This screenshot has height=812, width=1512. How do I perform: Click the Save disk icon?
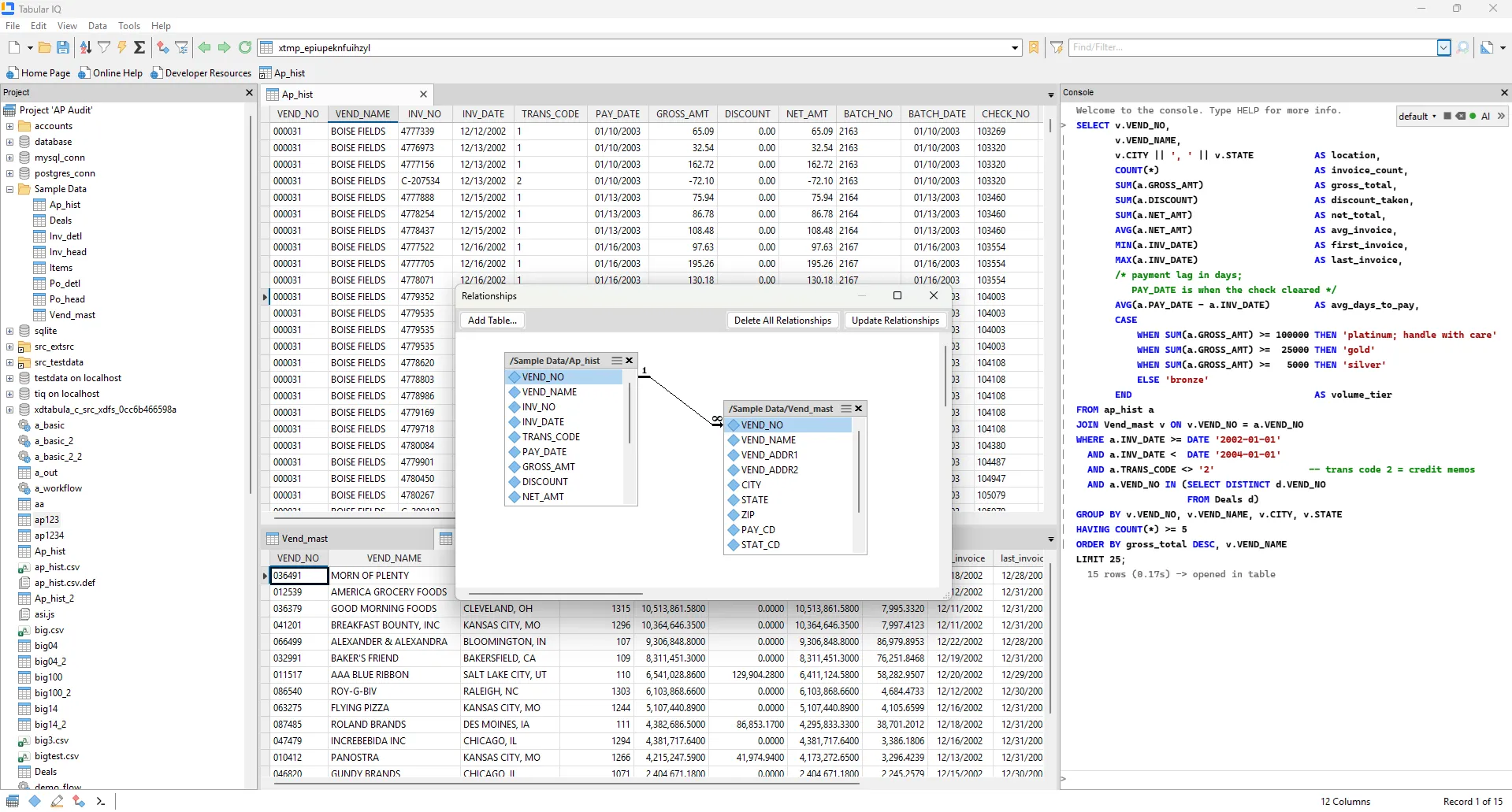[63, 47]
